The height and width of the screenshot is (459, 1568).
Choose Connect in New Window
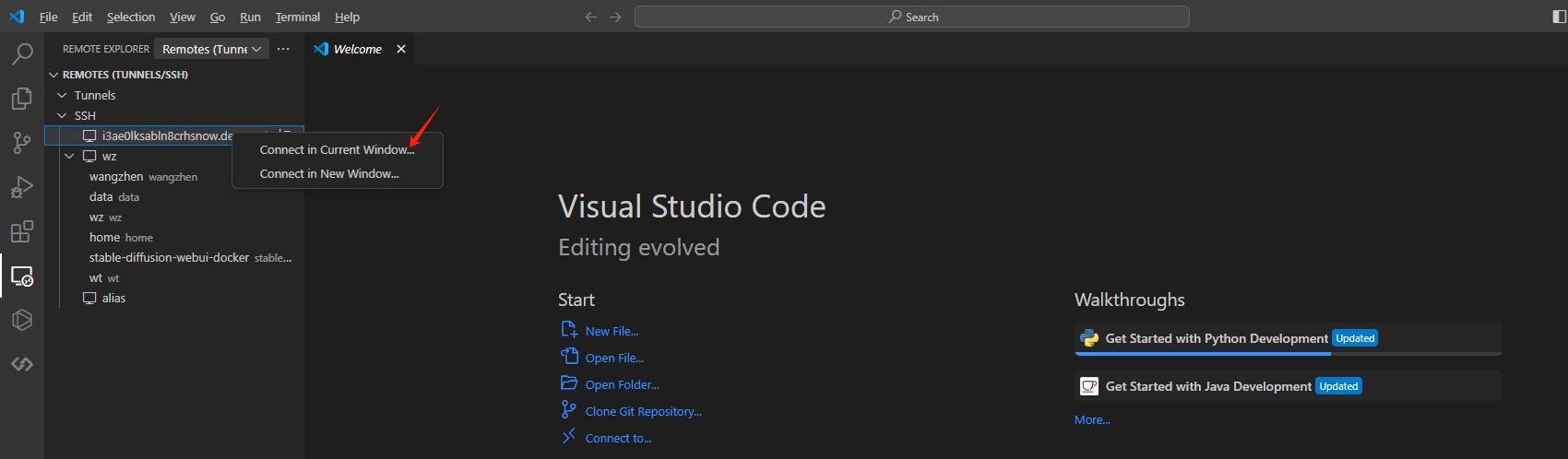tap(338, 173)
